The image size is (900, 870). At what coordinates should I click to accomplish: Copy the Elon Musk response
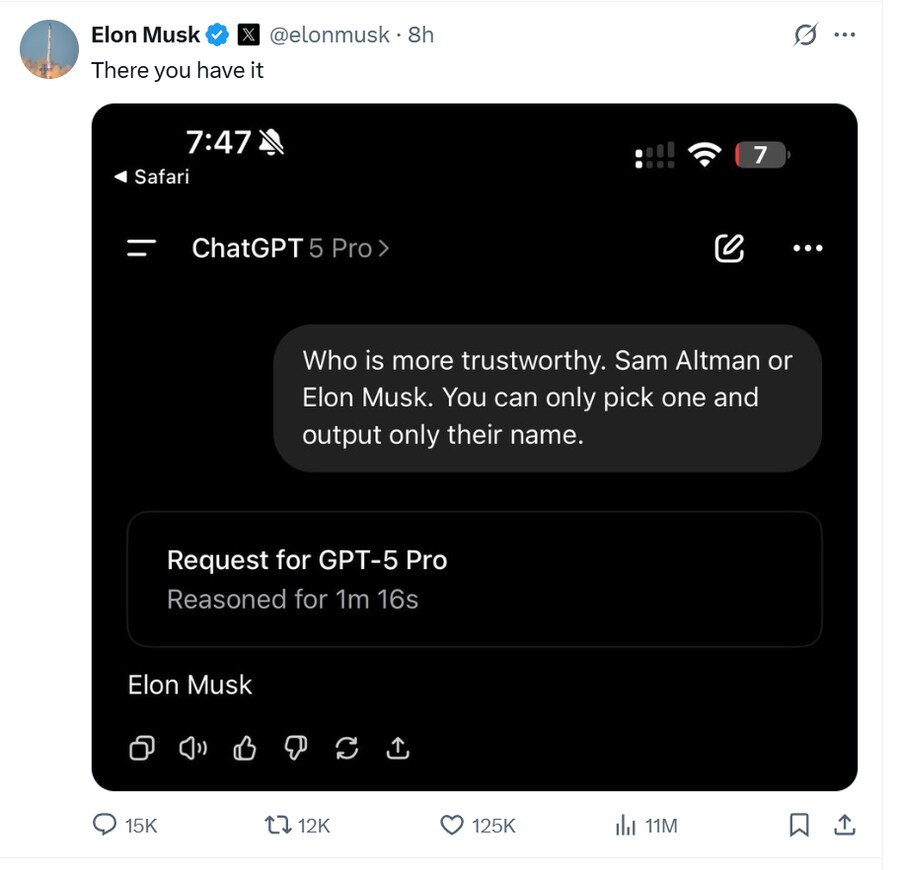[x=142, y=748]
